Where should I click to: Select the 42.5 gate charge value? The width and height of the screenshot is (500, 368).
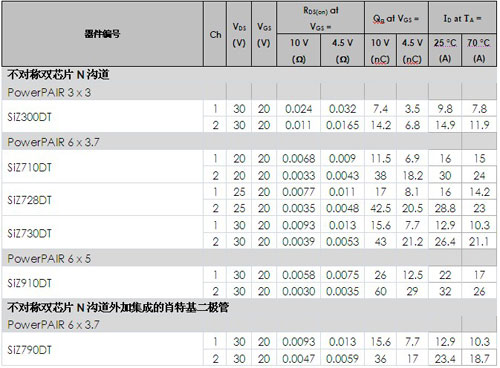click(x=381, y=208)
